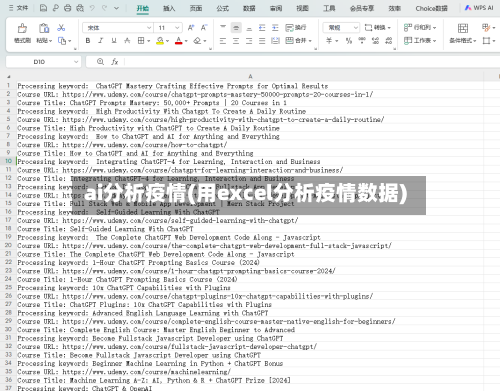Screen dimensions: 500x391
Task: Expand the borders dropdown arrow
Action: point(149,41)
